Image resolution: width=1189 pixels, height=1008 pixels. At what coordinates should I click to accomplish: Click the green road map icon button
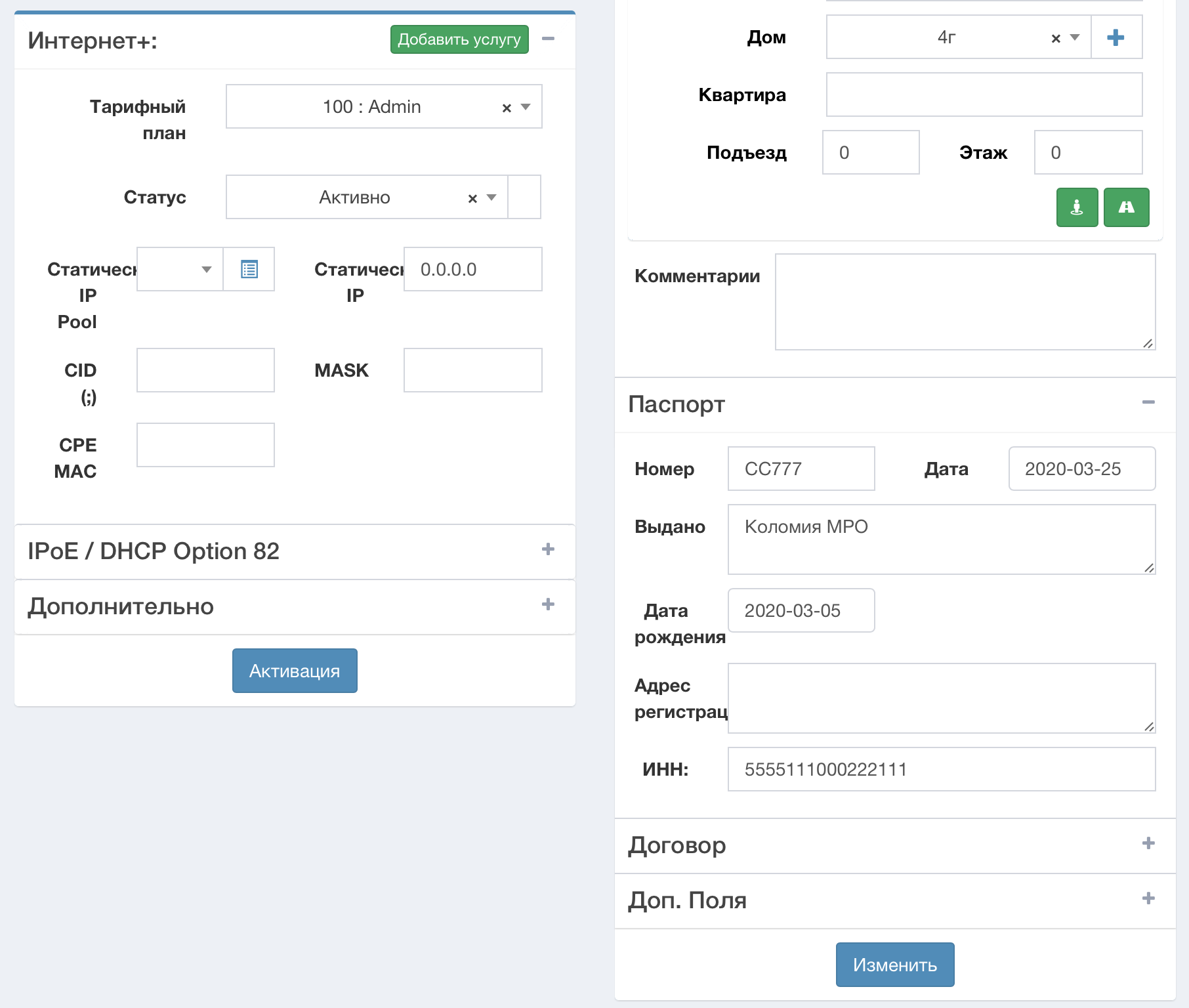click(x=1126, y=207)
